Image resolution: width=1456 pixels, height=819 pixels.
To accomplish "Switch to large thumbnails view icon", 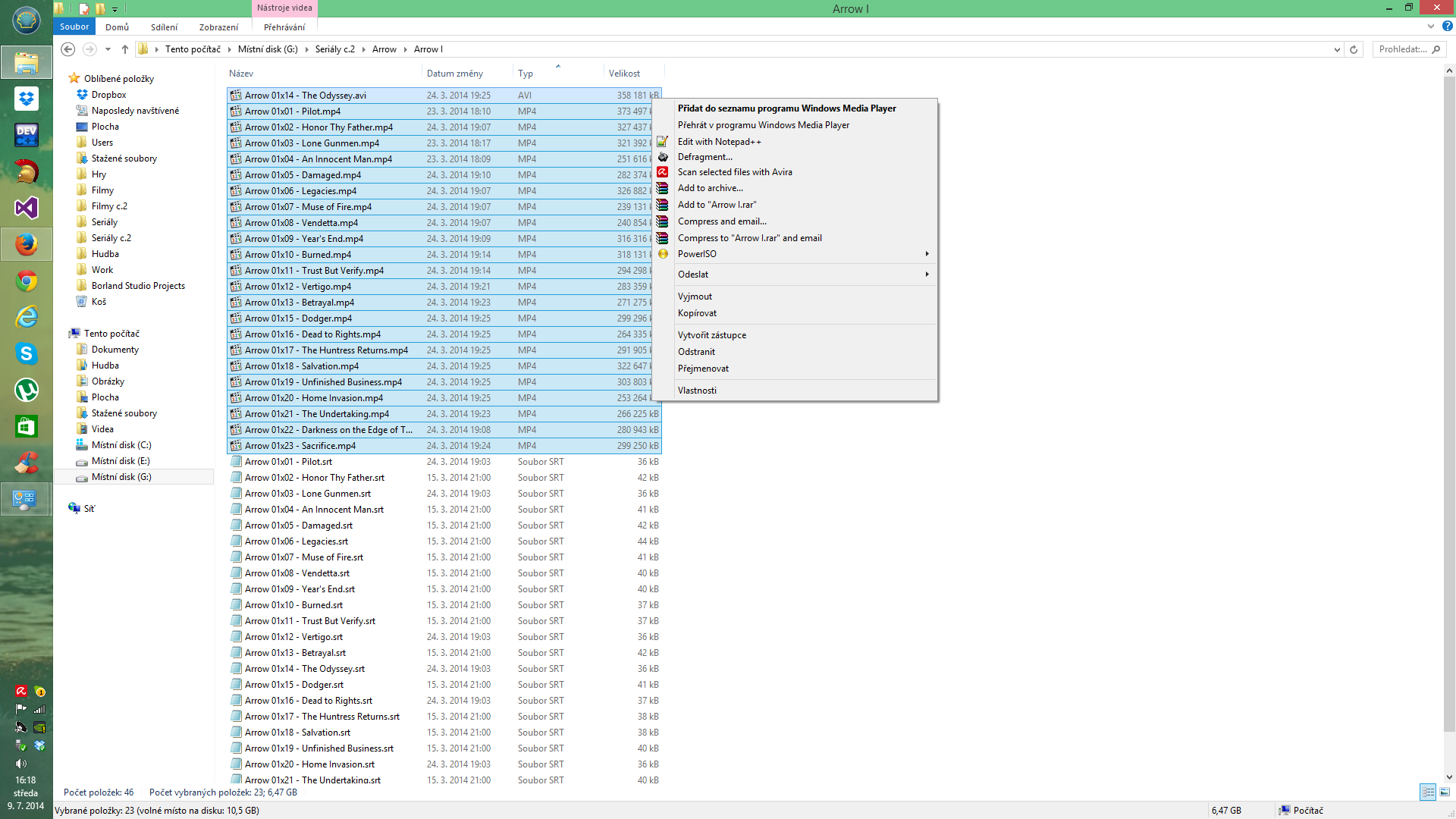I will (x=1445, y=792).
